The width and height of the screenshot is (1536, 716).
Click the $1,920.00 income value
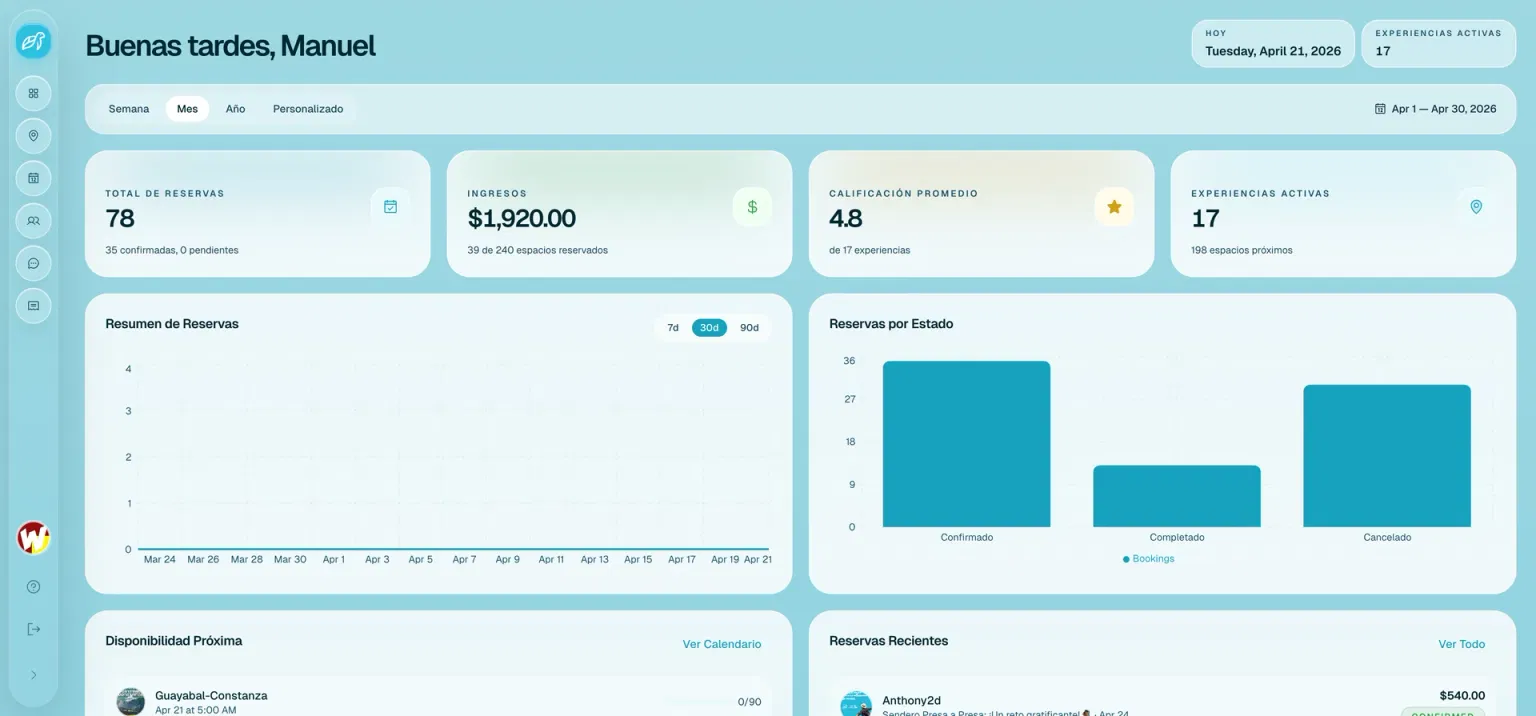pyautogui.click(x=522, y=218)
